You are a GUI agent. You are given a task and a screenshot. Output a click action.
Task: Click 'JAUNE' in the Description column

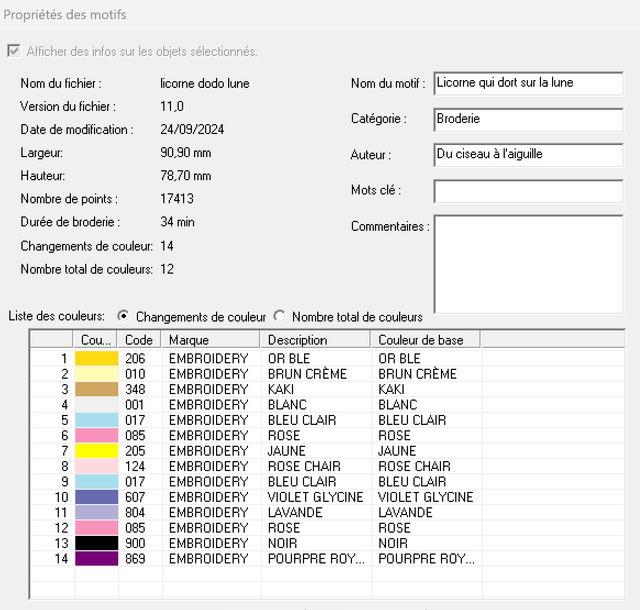click(x=287, y=451)
